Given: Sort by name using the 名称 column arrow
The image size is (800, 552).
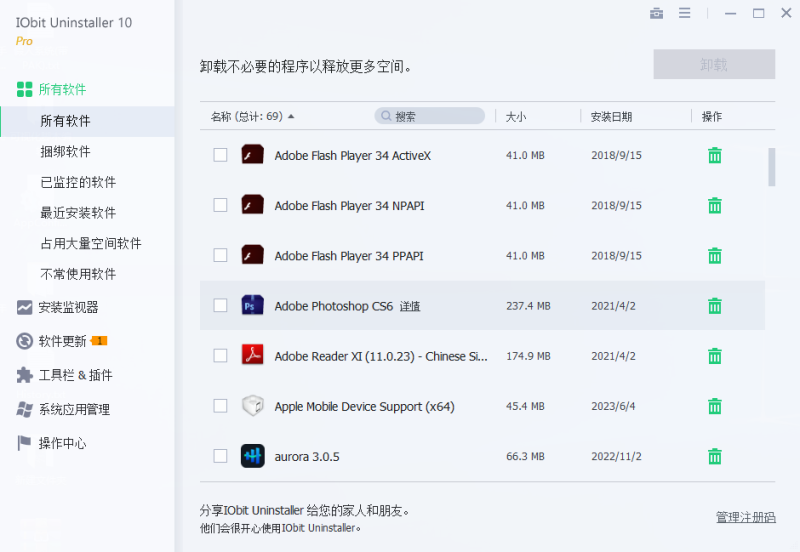Looking at the screenshot, I should click(x=291, y=116).
